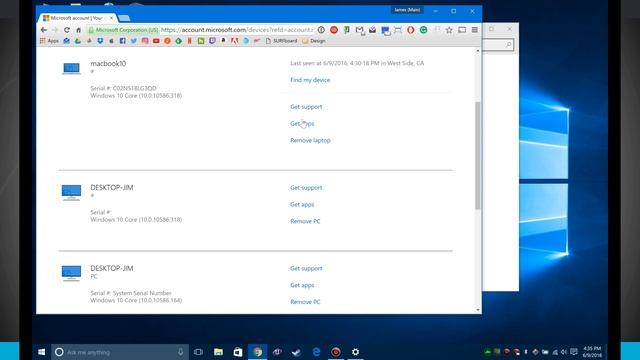Click Get support for first DESKTOP-JIM
Image resolution: width=640 pixels, height=360 pixels.
coord(306,187)
